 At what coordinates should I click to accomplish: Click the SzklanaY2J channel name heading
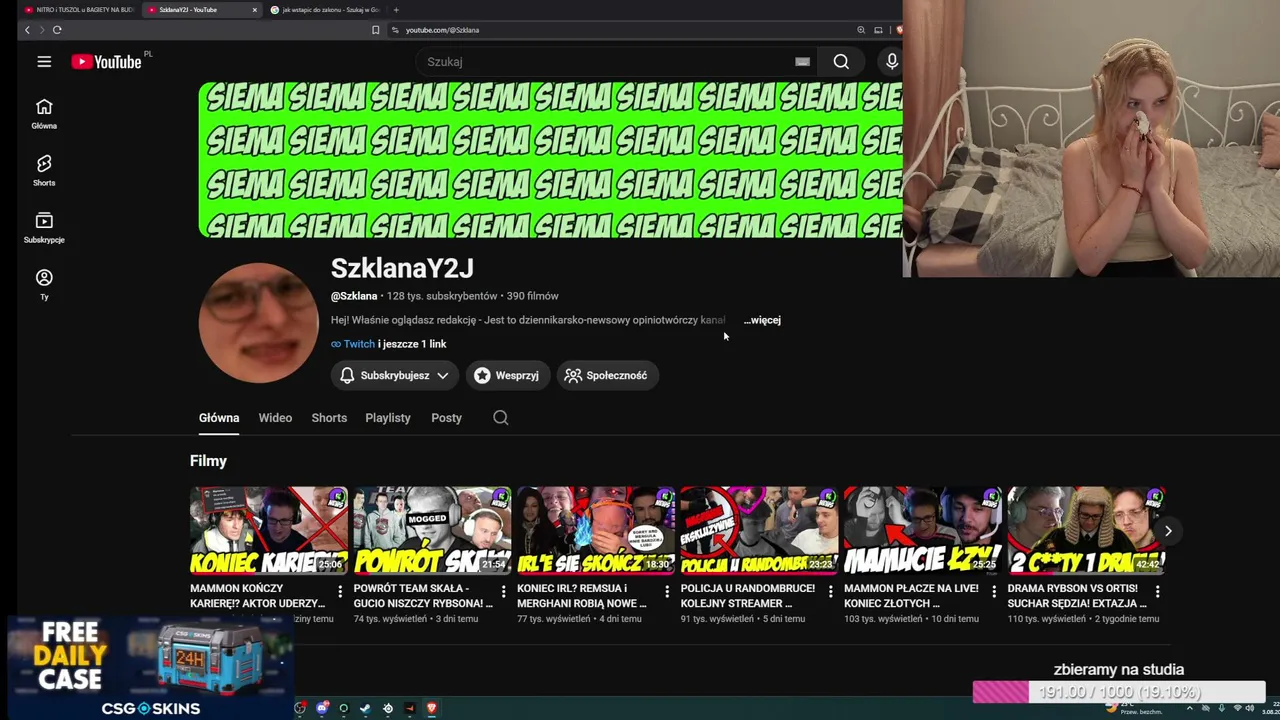tap(402, 268)
